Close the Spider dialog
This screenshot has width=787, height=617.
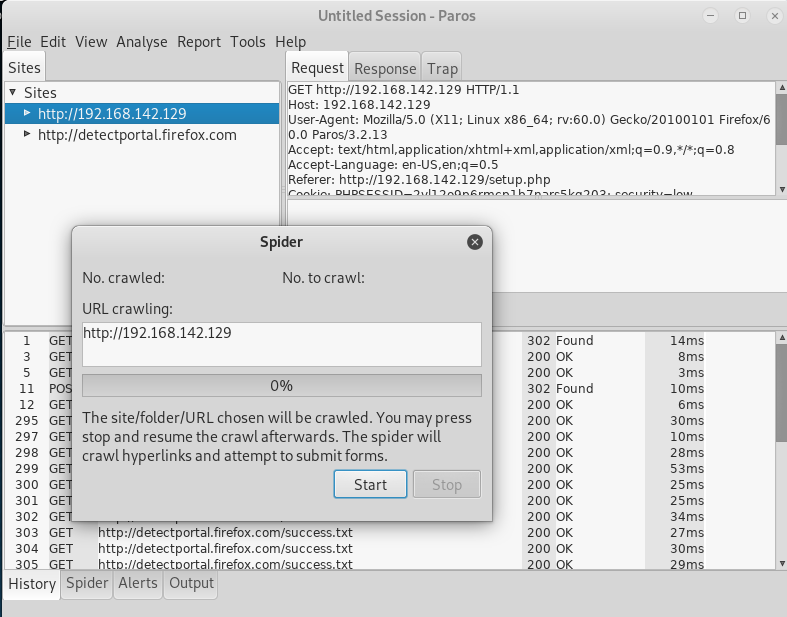pos(474,242)
